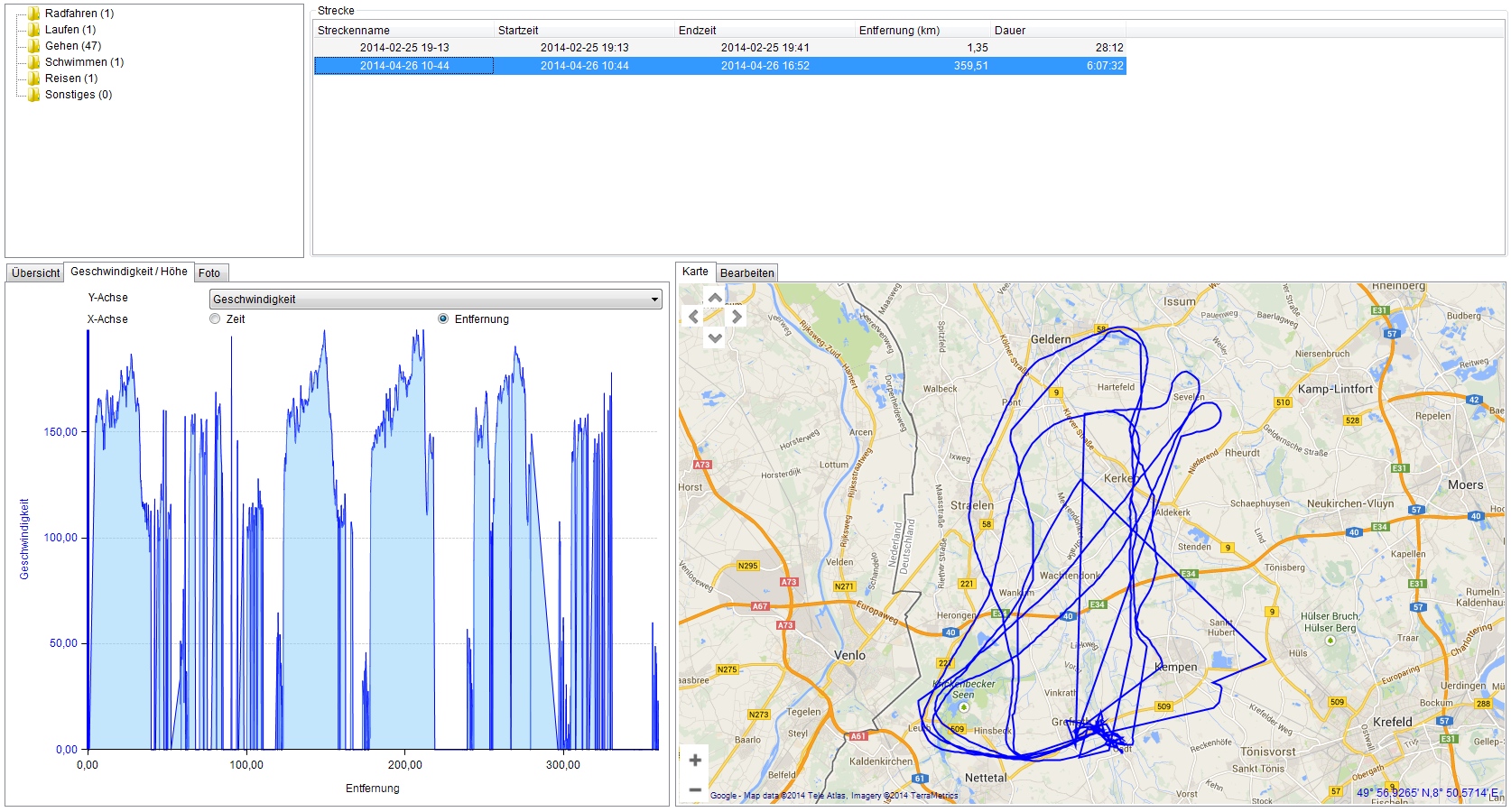Viewport: 1511px width, 812px height.
Task: Click the Google link on the map
Action: pyautogui.click(x=724, y=796)
